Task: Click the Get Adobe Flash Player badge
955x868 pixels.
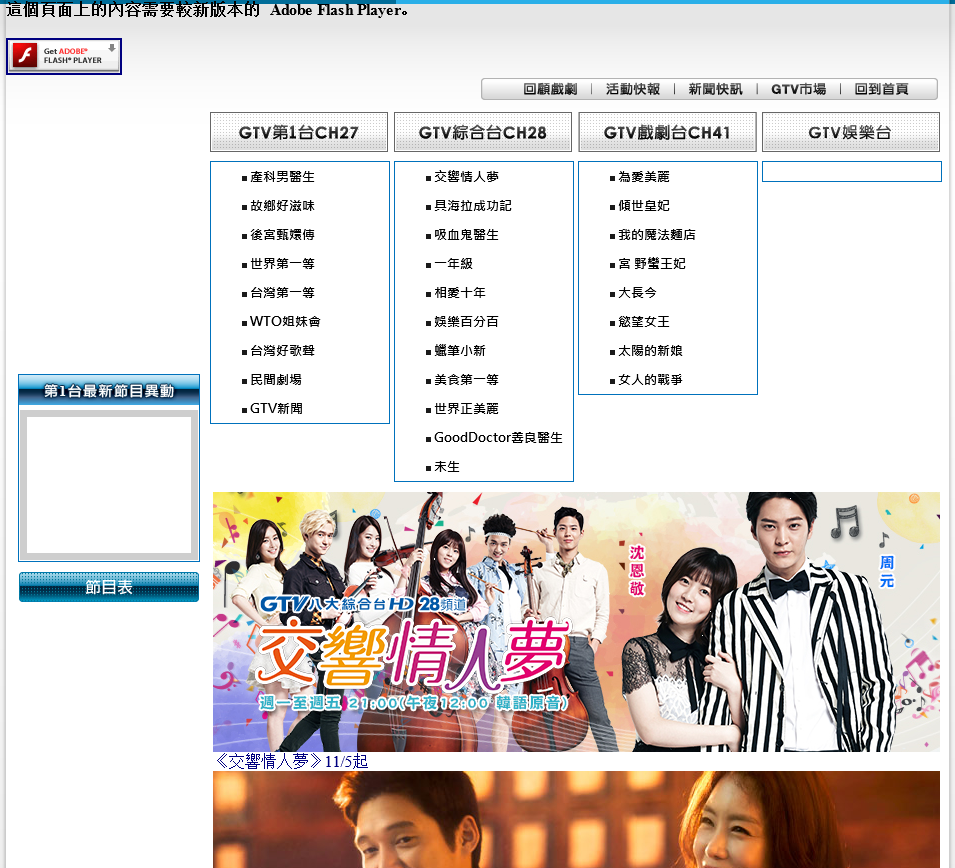Action: (64, 56)
